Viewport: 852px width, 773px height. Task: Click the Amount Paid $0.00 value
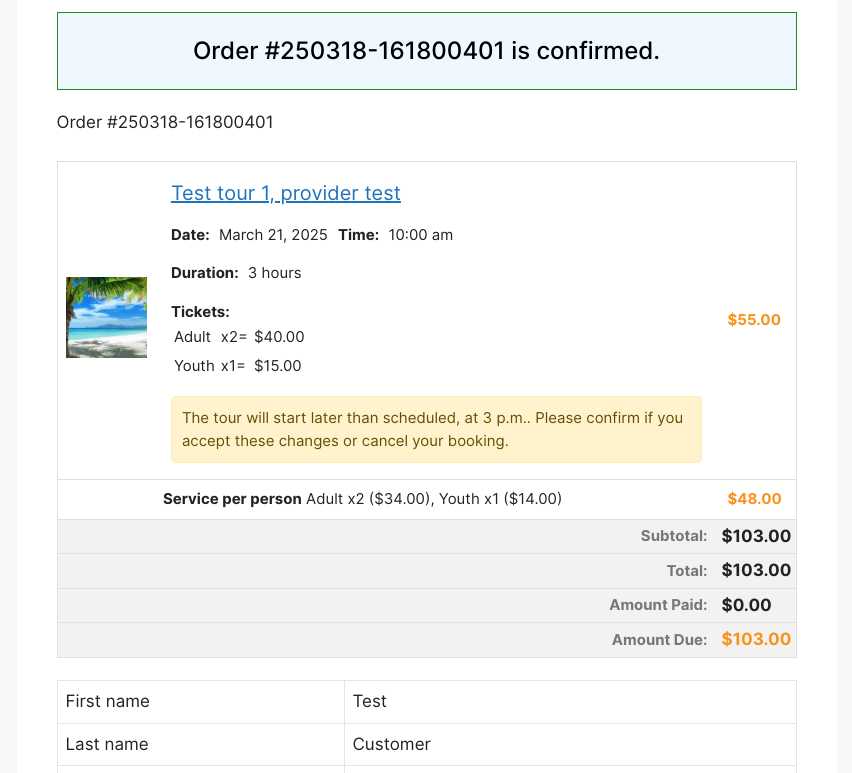pyautogui.click(x=746, y=605)
